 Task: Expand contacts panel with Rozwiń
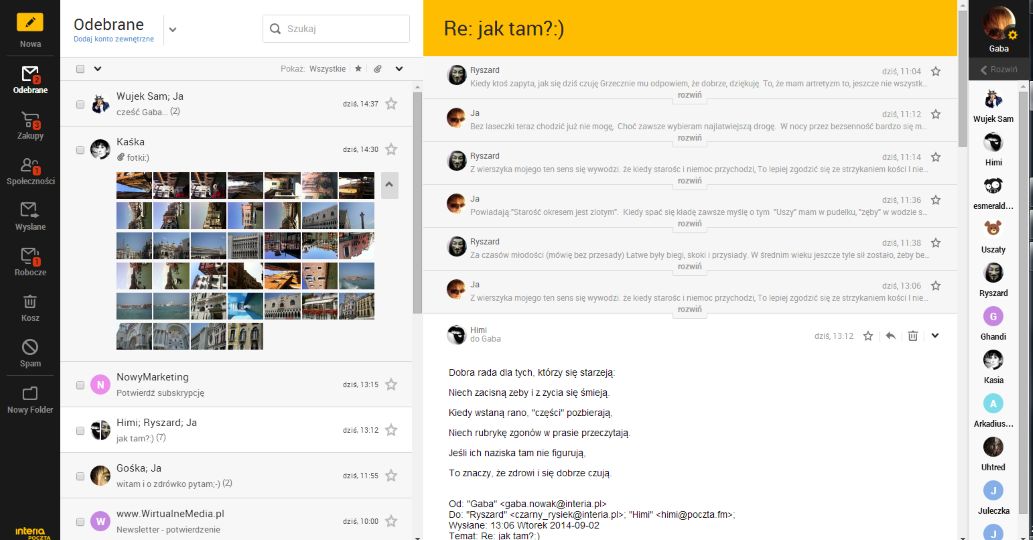point(999,69)
